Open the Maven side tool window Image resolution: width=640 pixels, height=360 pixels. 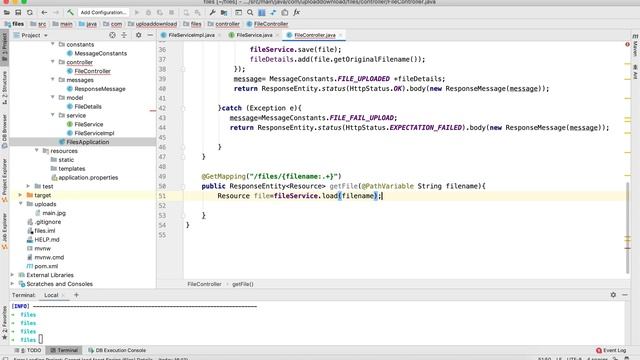[636, 46]
